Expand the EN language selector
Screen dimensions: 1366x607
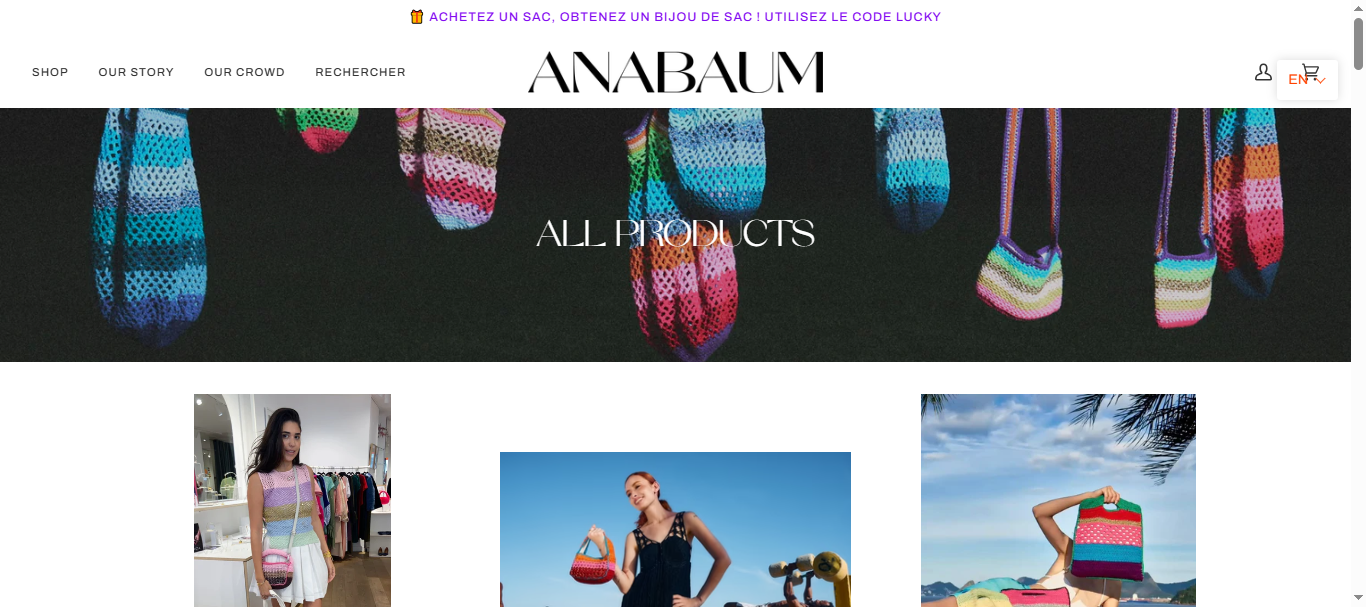1307,80
